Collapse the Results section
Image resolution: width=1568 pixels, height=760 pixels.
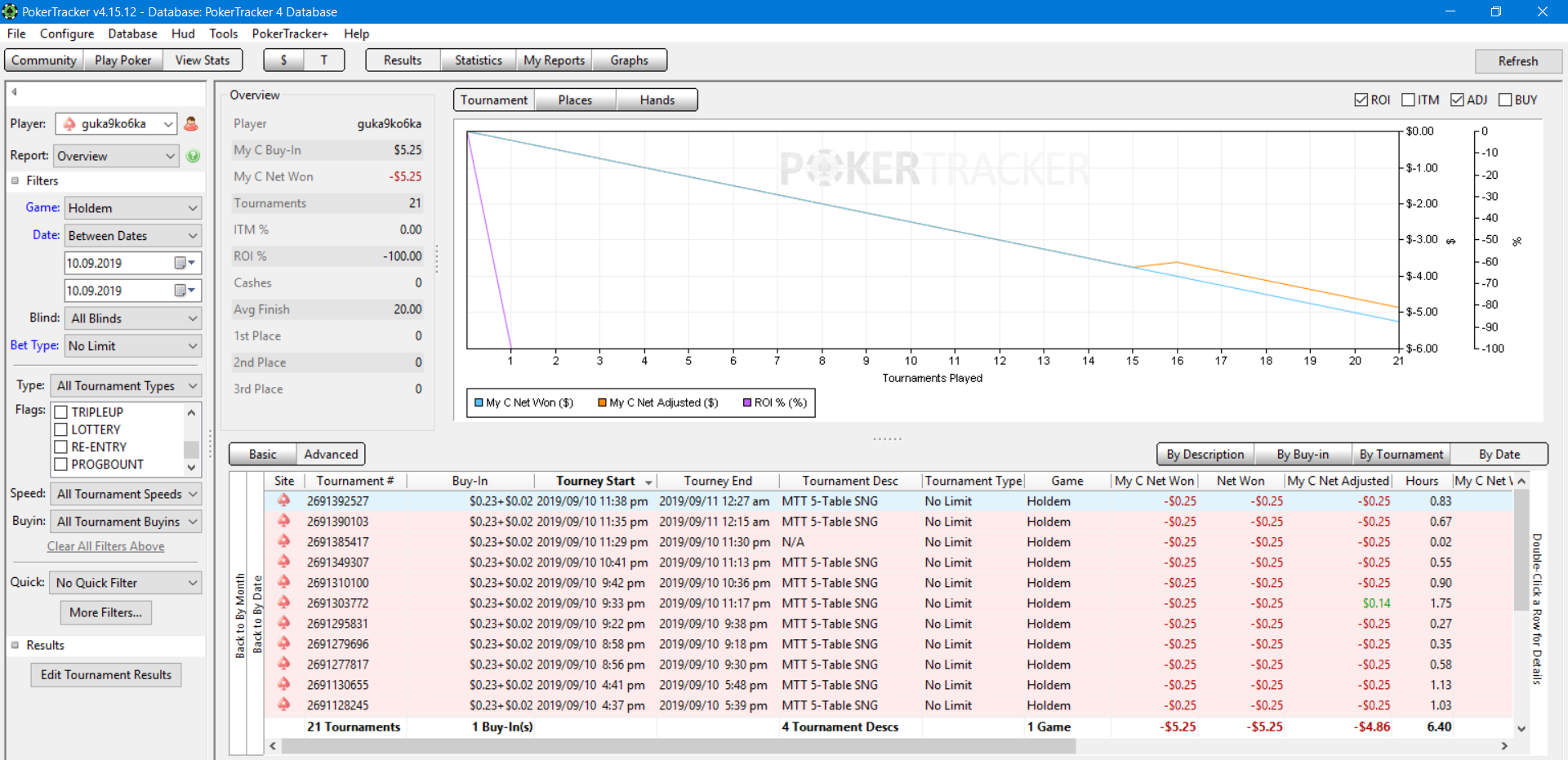[x=15, y=645]
